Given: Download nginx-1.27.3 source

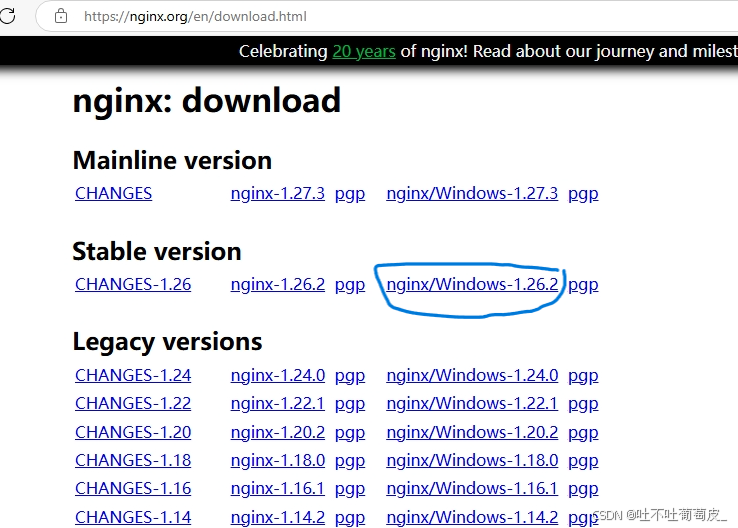Looking at the screenshot, I should pyautogui.click(x=278, y=193).
